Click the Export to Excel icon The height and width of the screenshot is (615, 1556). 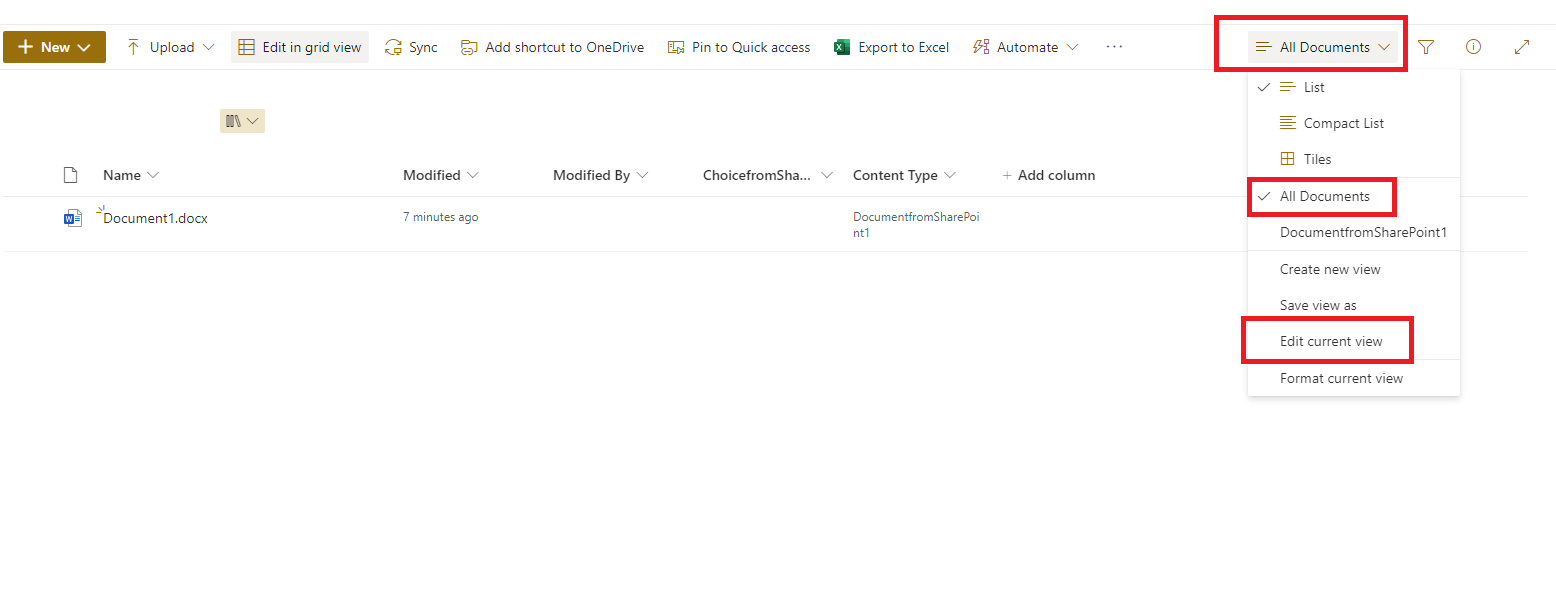click(x=842, y=46)
